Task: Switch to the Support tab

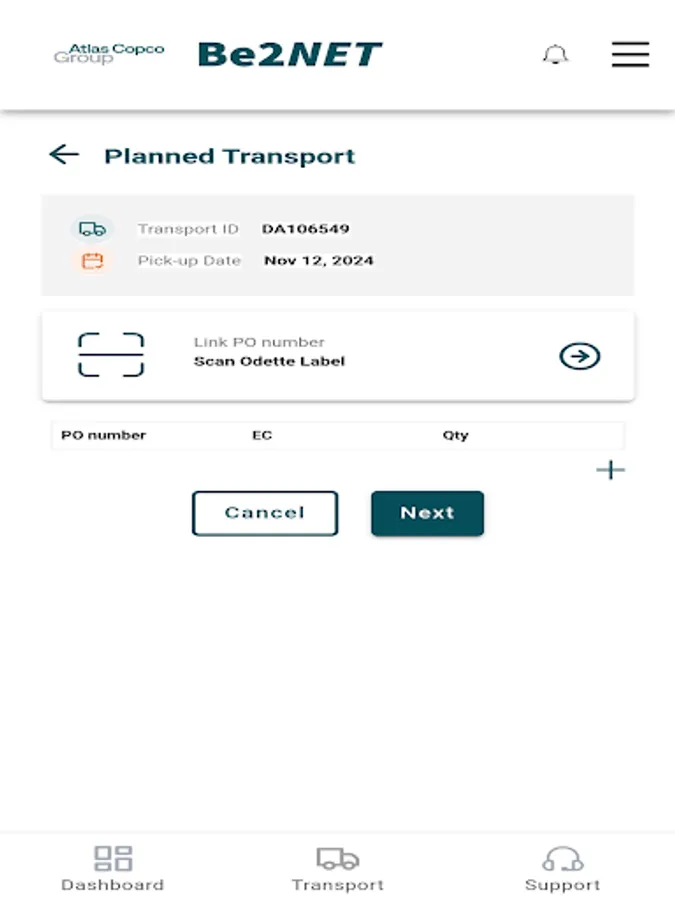Action: (562, 884)
